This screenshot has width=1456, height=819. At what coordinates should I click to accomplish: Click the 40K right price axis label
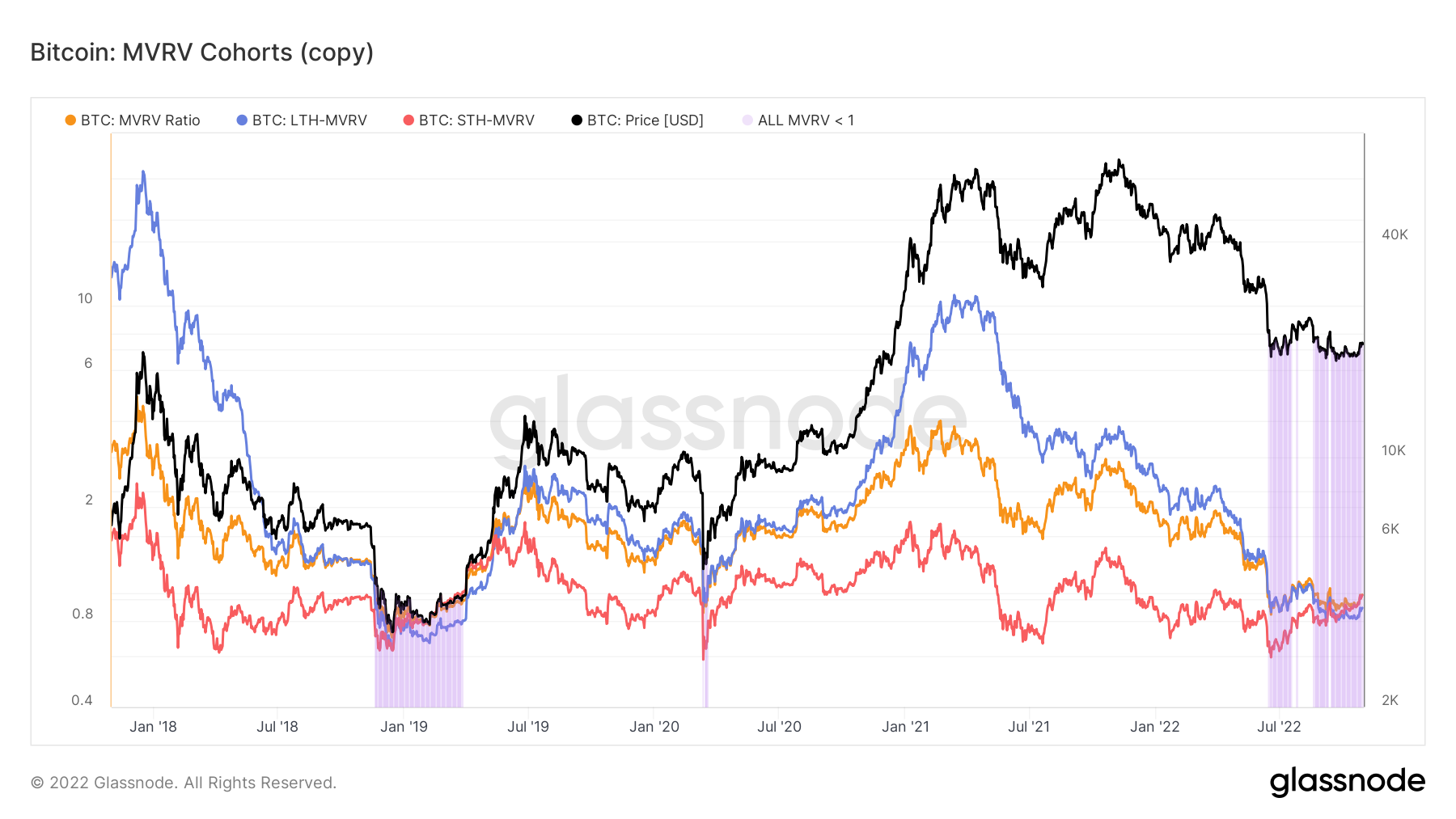pos(1395,234)
